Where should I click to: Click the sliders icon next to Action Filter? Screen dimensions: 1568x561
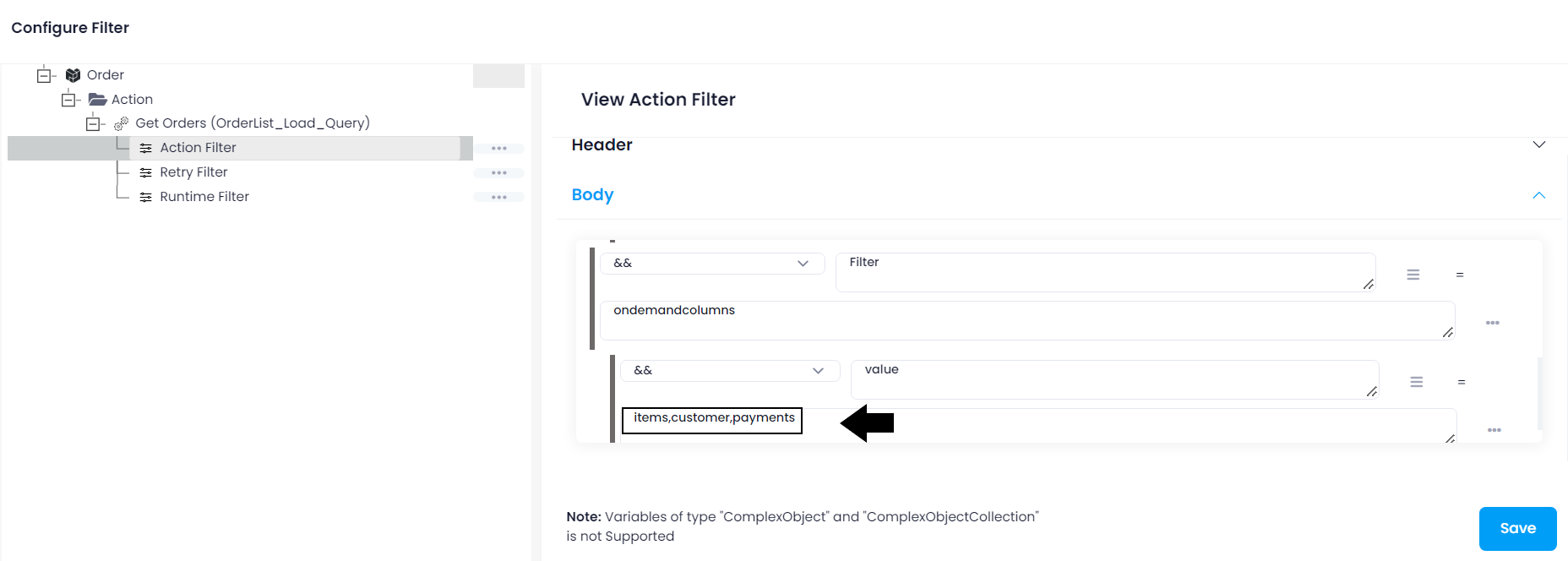click(x=145, y=147)
